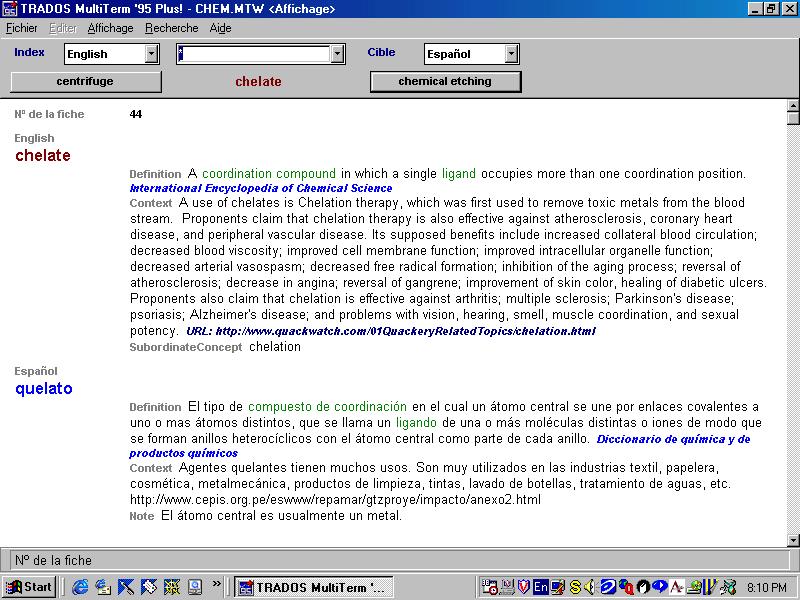Follow the compuesto de coordinación cross-reference
800x600 pixels.
click(328, 407)
